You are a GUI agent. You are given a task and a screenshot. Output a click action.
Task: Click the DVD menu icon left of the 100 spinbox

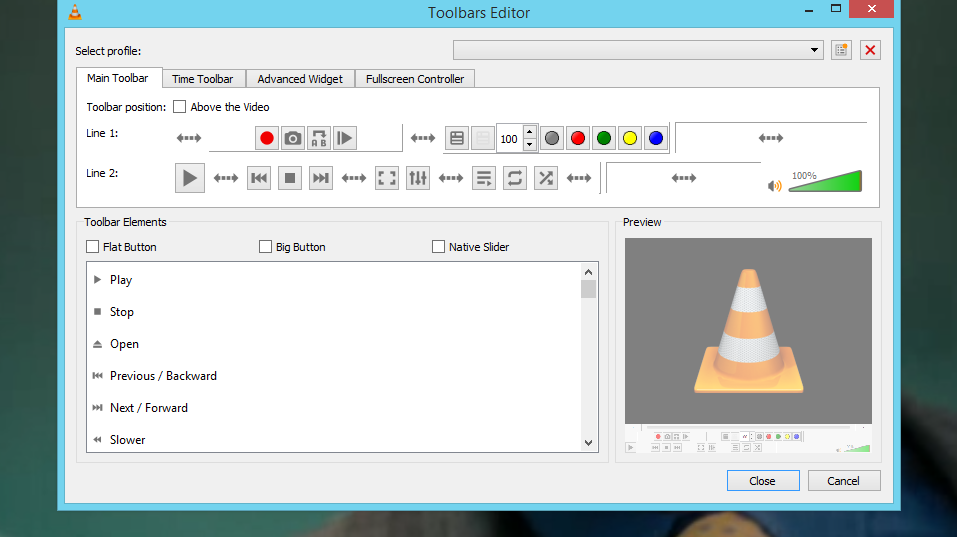pos(457,139)
